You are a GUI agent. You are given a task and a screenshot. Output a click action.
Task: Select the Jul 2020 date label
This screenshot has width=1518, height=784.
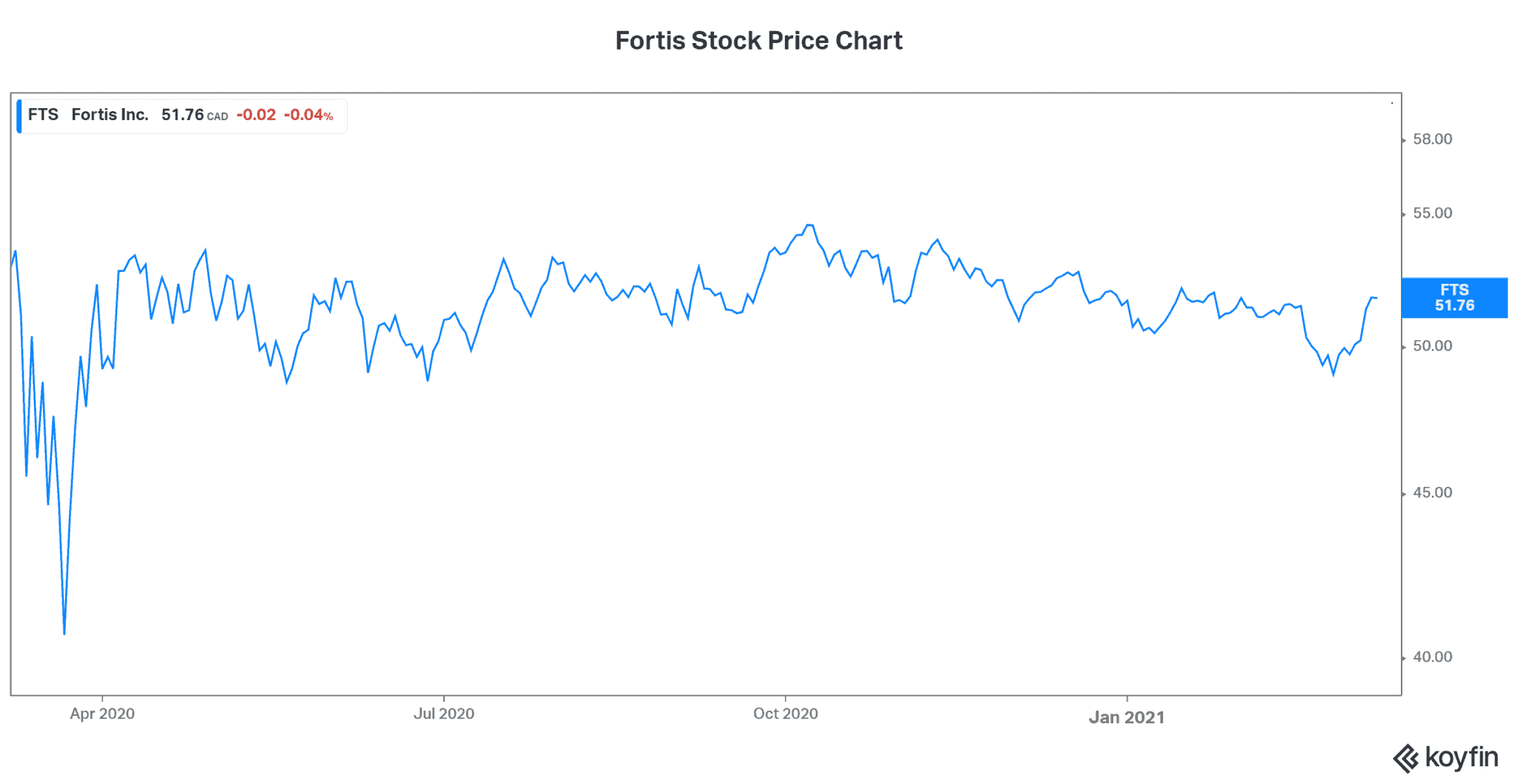click(443, 714)
